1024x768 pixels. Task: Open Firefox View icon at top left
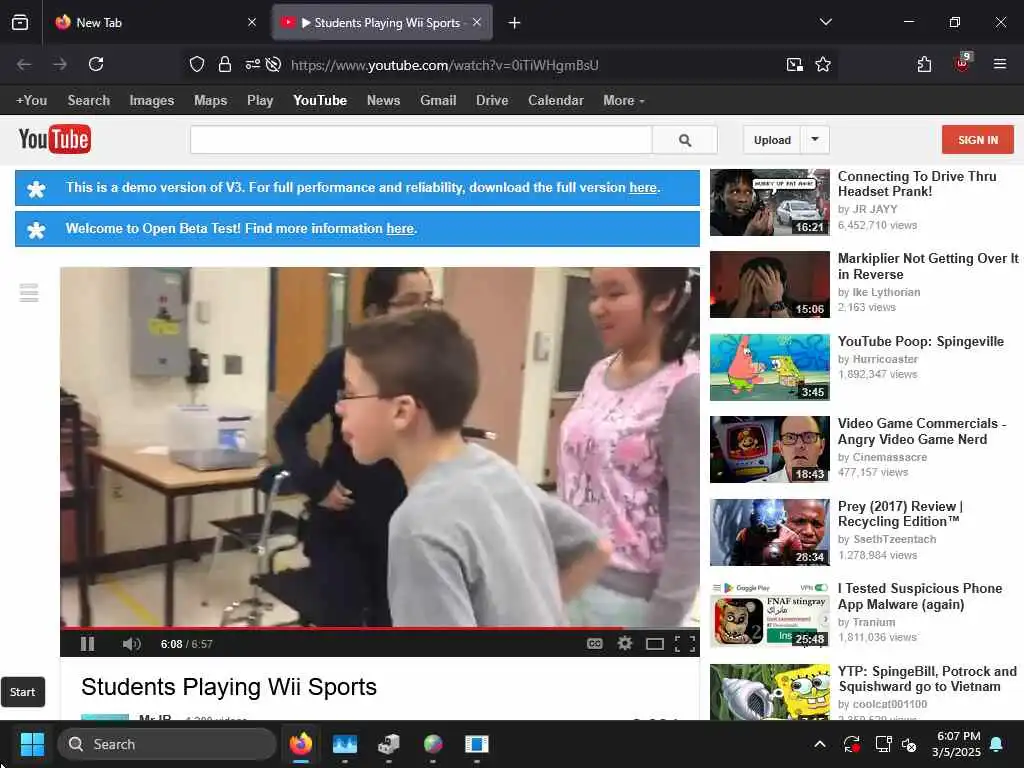20,22
